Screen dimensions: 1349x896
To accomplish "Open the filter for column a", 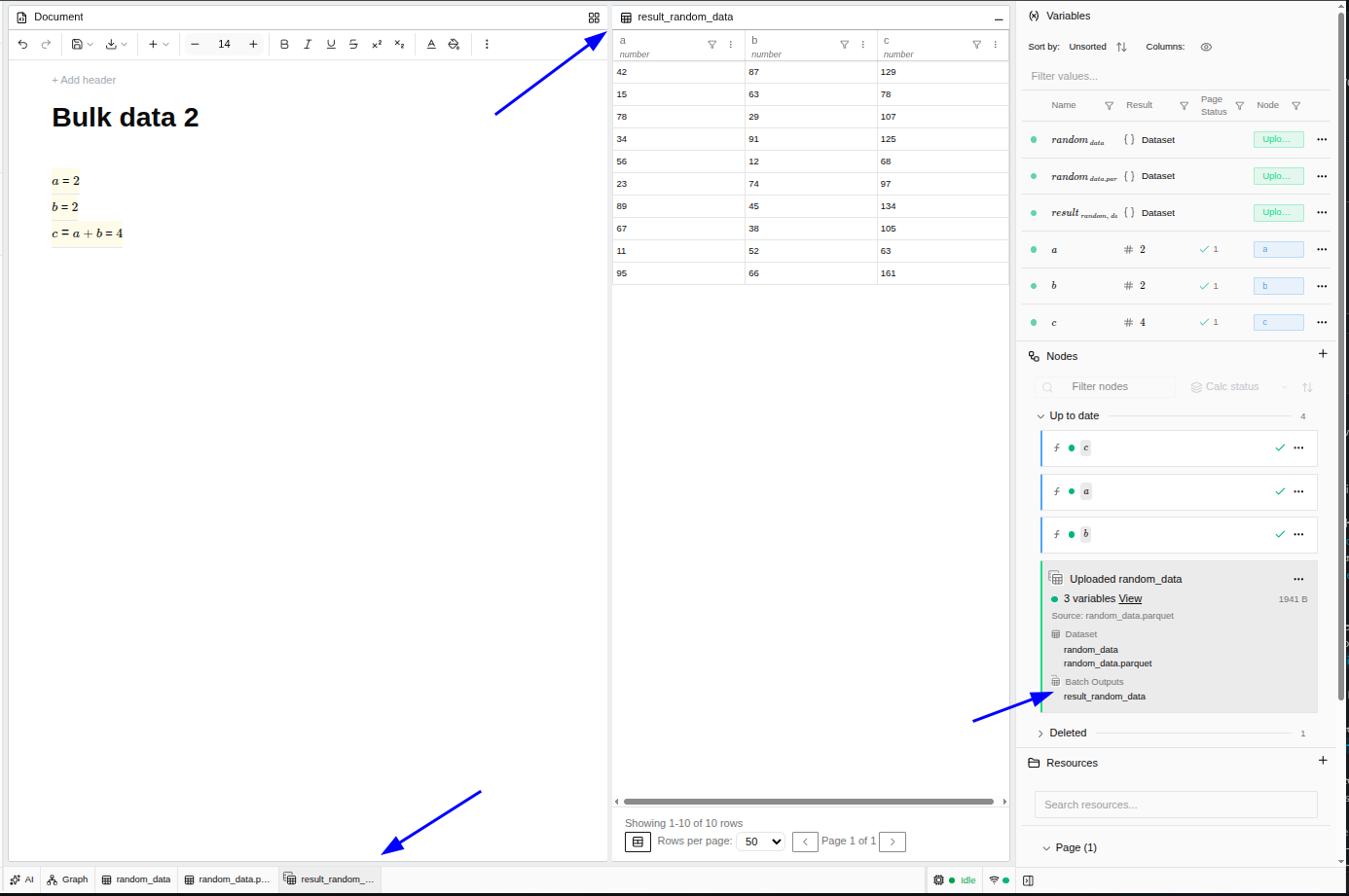I will (711, 45).
